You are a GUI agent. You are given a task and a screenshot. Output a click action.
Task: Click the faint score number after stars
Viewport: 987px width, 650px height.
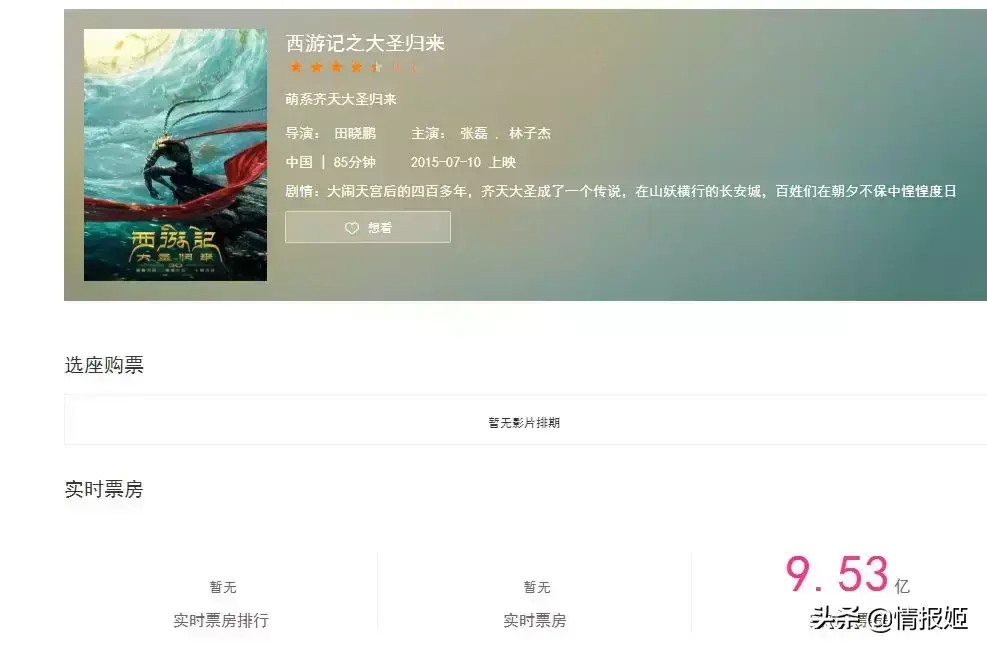tap(404, 67)
